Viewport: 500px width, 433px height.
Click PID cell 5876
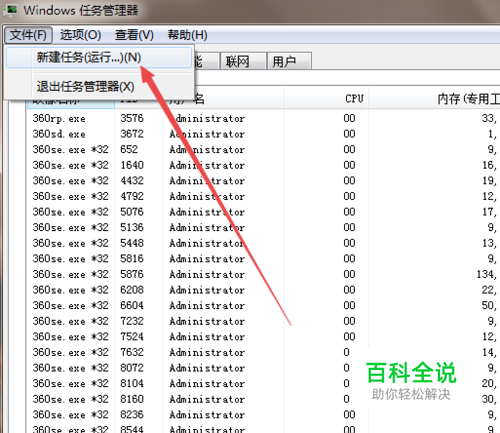[132, 274]
